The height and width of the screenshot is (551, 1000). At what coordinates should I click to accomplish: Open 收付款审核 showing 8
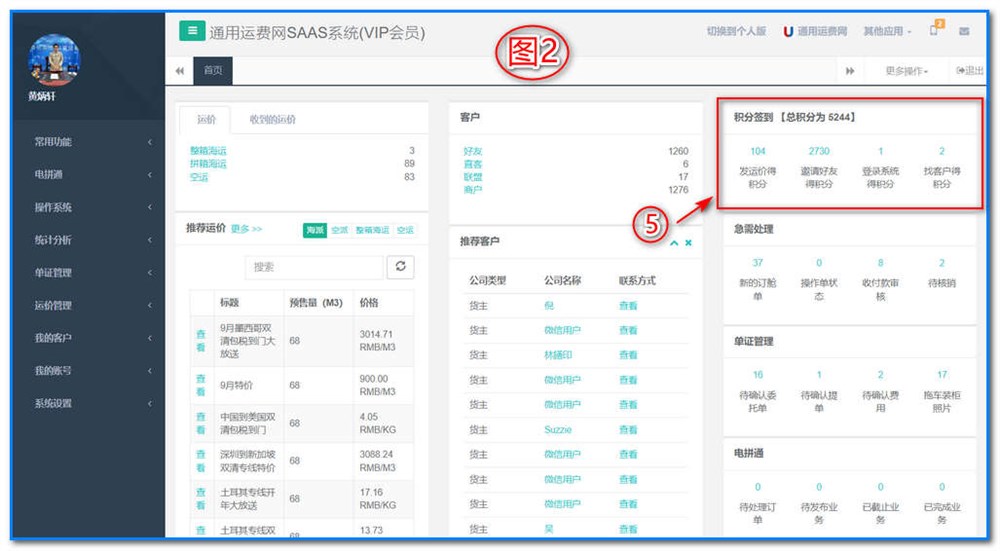(880, 279)
